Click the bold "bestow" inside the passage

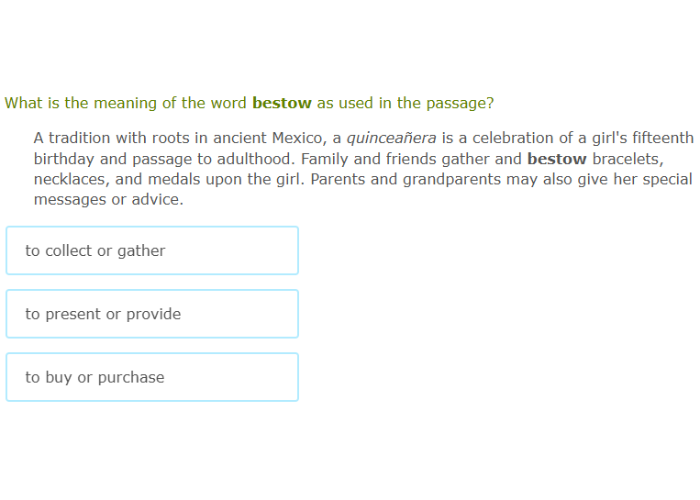point(557,159)
